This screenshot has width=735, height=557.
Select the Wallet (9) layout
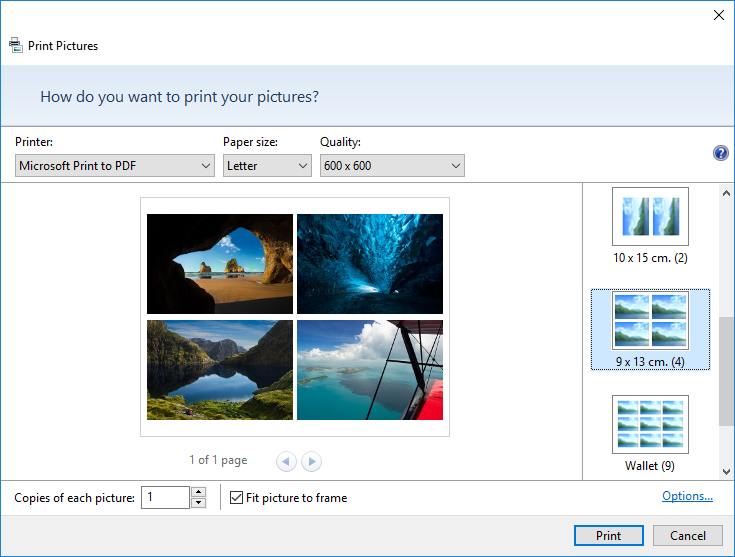tap(650, 434)
